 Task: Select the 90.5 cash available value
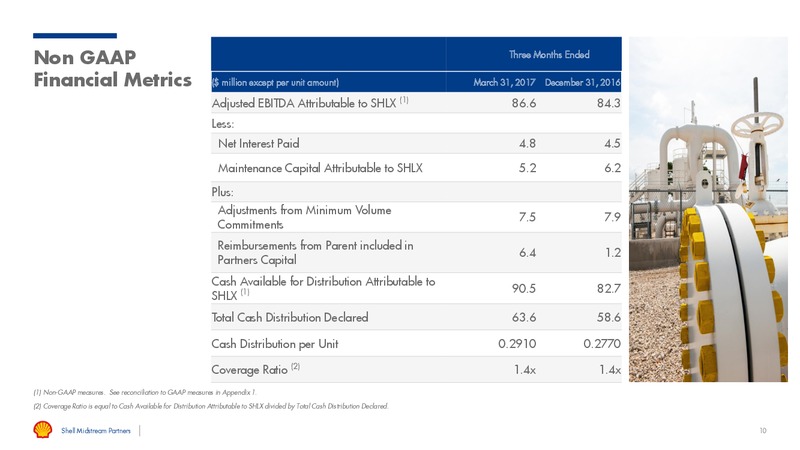[524, 288]
